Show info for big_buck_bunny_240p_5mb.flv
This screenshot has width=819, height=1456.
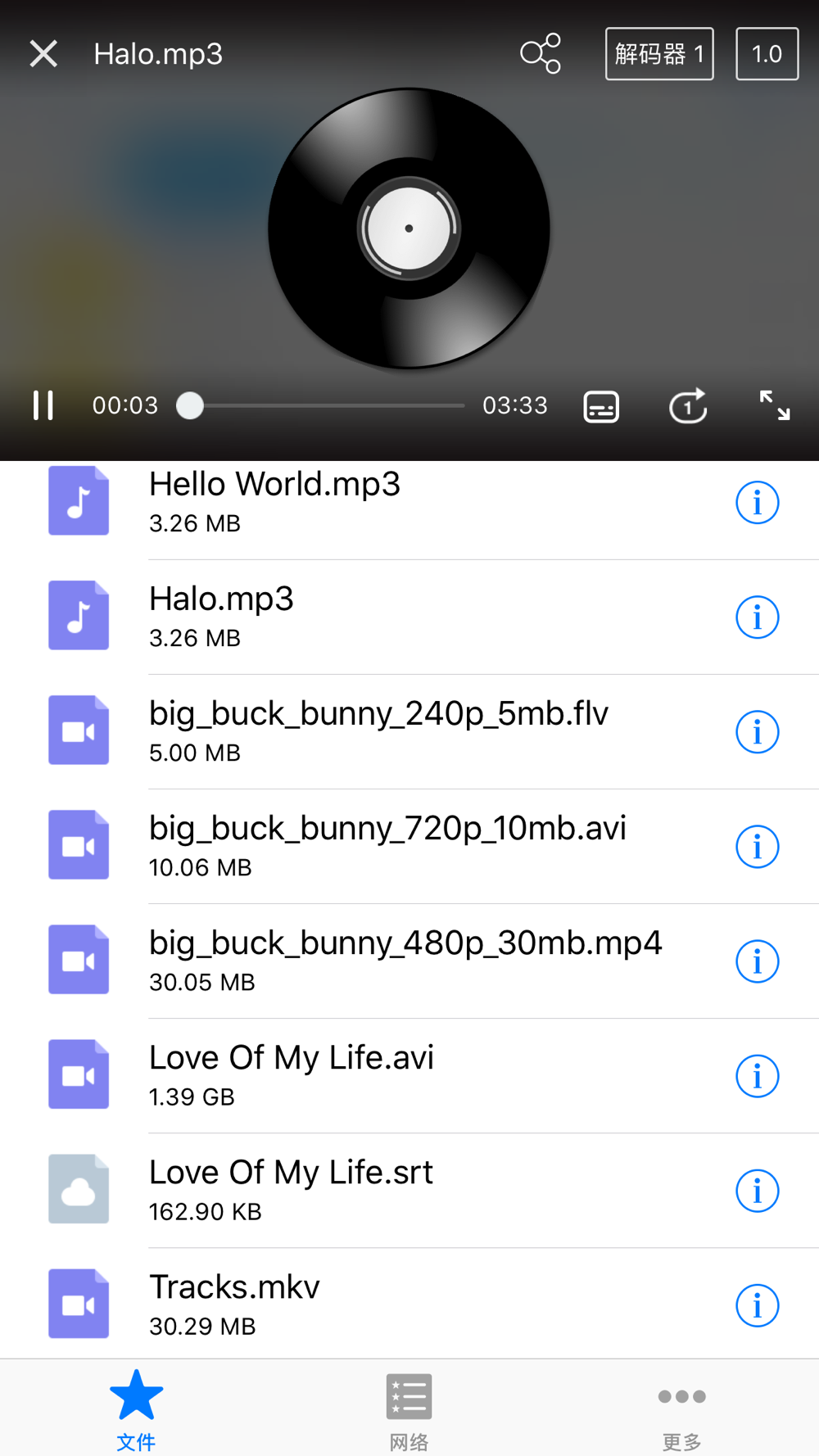pyautogui.click(x=757, y=731)
